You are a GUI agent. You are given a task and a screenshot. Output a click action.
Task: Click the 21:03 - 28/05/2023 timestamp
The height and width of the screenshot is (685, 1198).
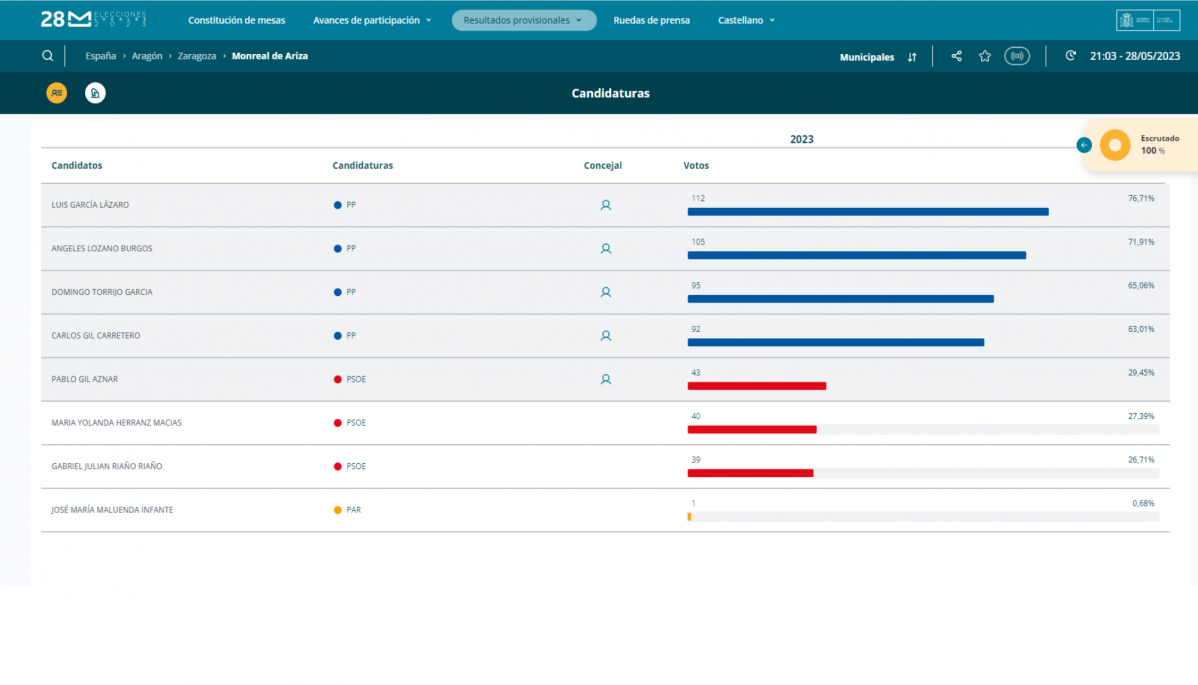point(1135,56)
